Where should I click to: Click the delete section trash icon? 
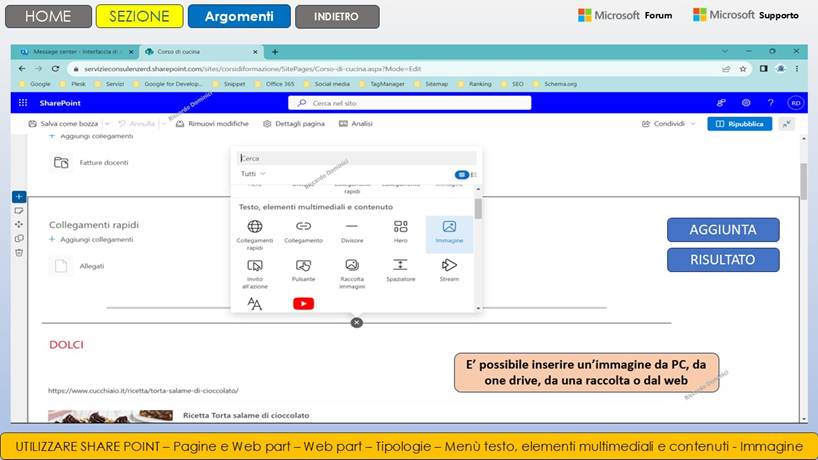click(19, 252)
